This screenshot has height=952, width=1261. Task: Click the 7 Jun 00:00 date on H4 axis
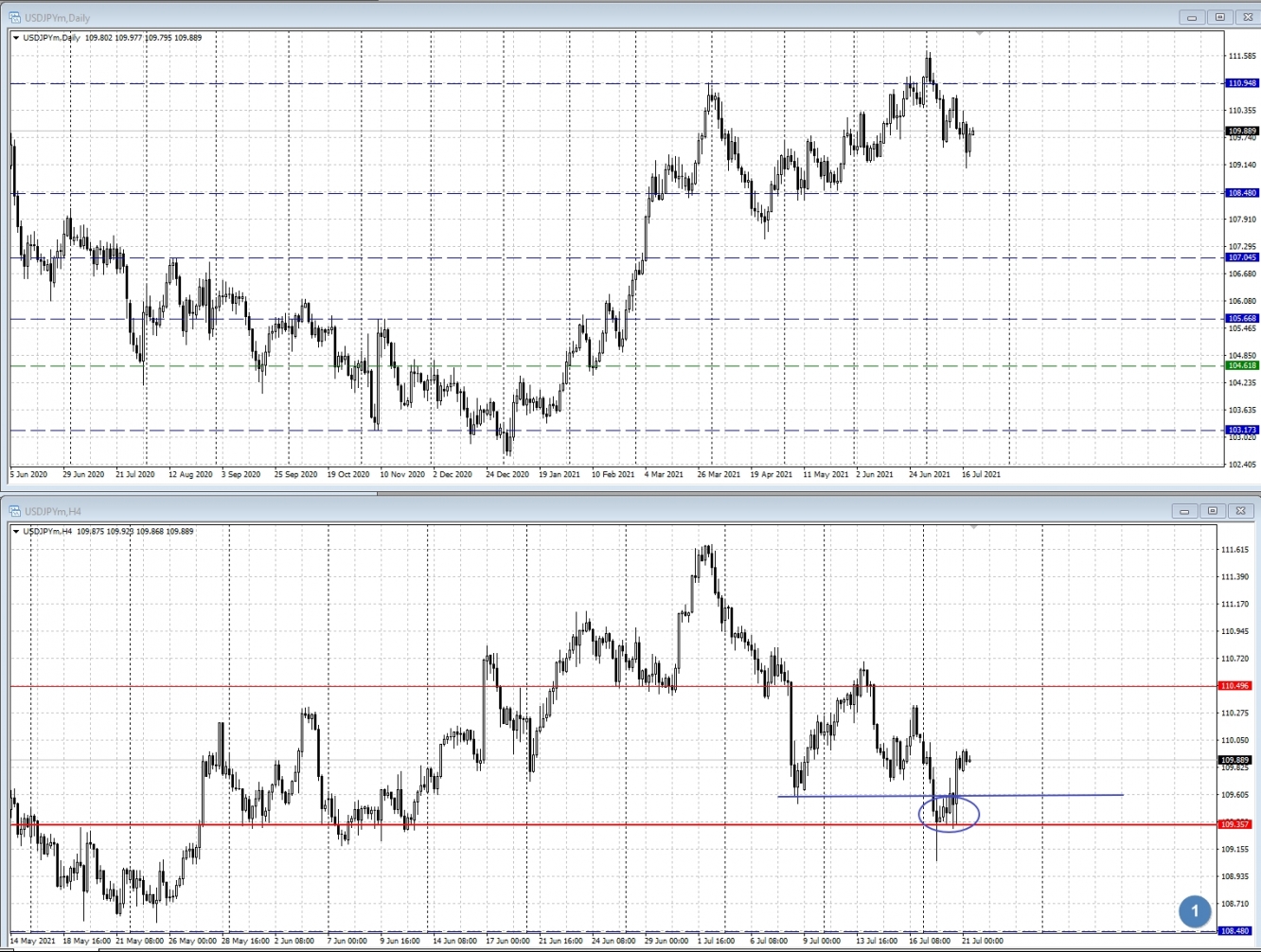point(347,942)
